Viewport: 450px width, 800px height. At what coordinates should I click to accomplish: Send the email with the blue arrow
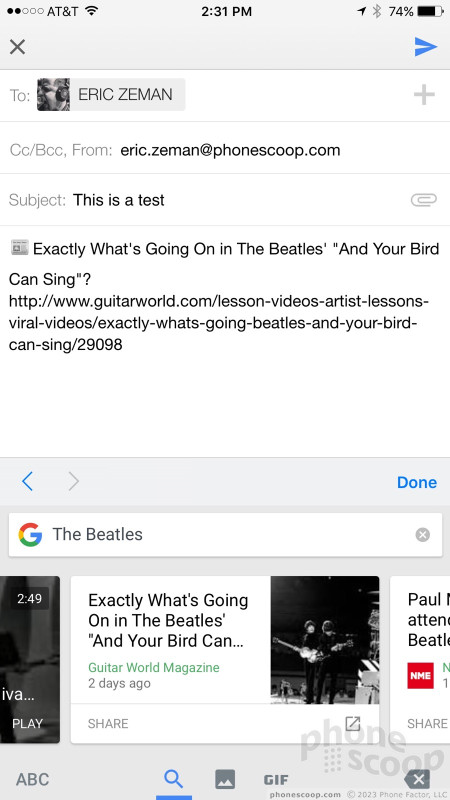(x=426, y=47)
